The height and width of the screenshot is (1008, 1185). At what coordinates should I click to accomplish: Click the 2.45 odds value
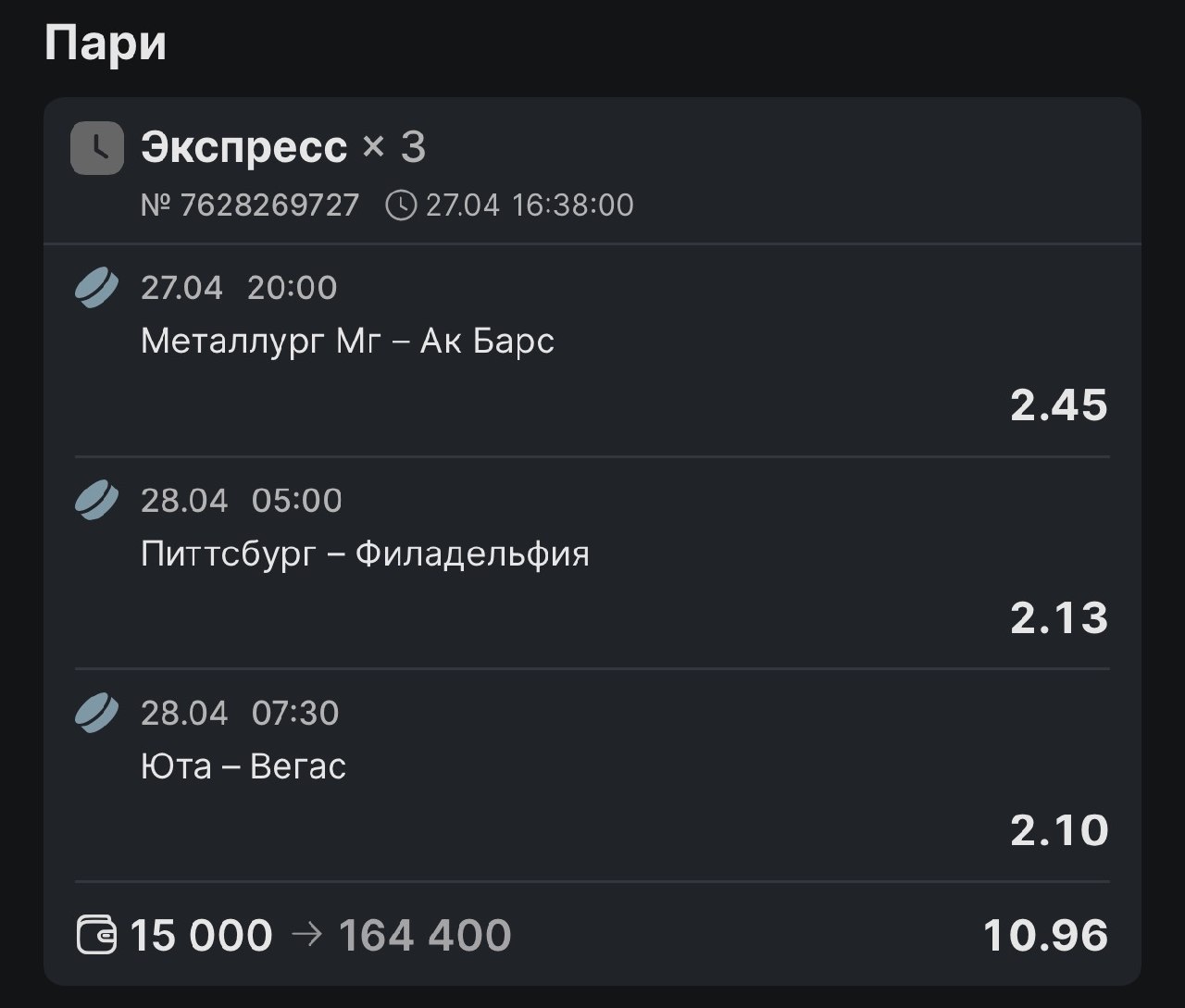click(x=1058, y=405)
